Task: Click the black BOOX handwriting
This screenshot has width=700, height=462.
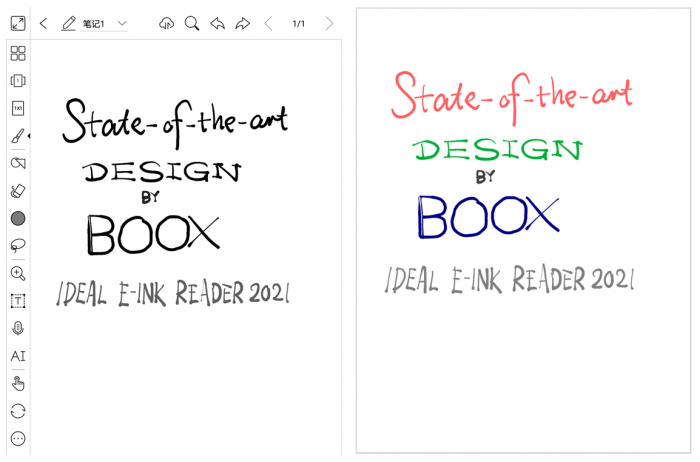Action: [153, 234]
